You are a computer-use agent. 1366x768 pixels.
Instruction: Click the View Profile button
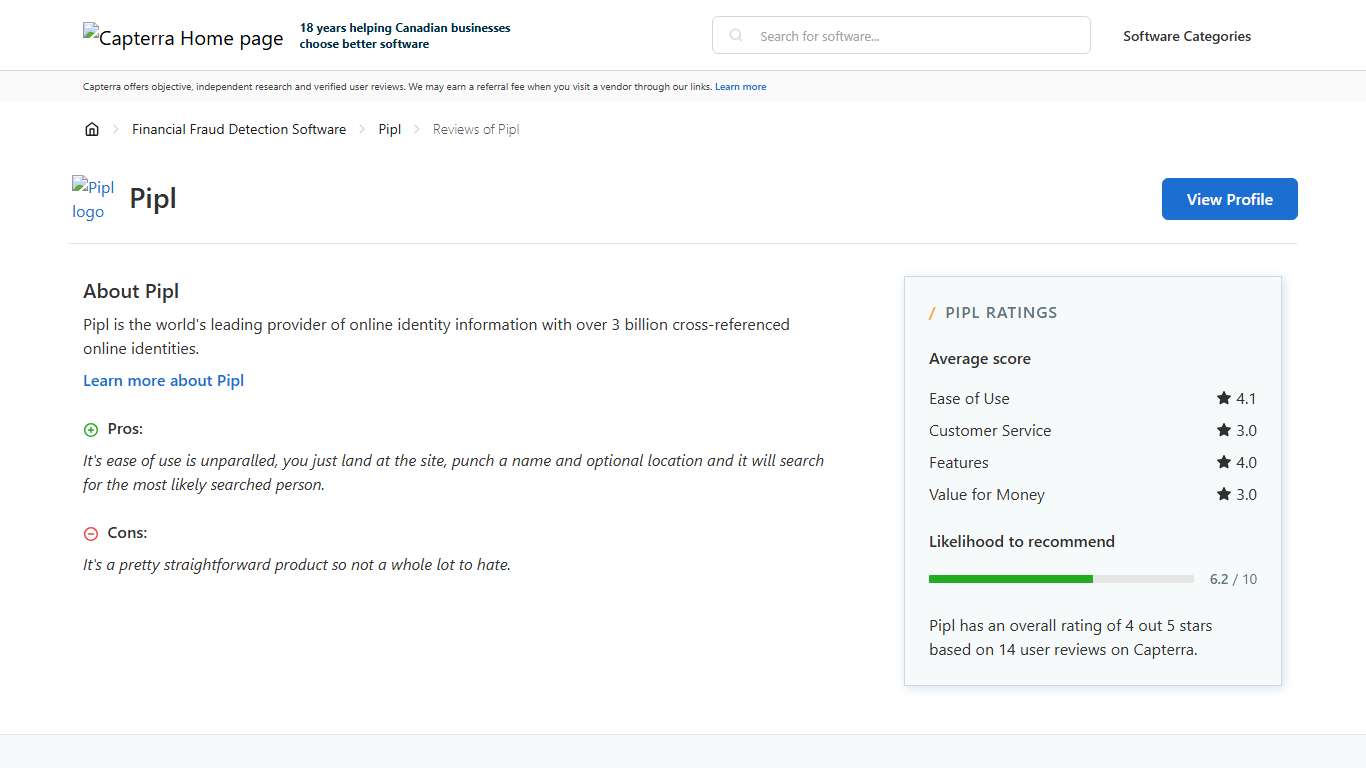pyautogui.click(x=1229, y=199)
